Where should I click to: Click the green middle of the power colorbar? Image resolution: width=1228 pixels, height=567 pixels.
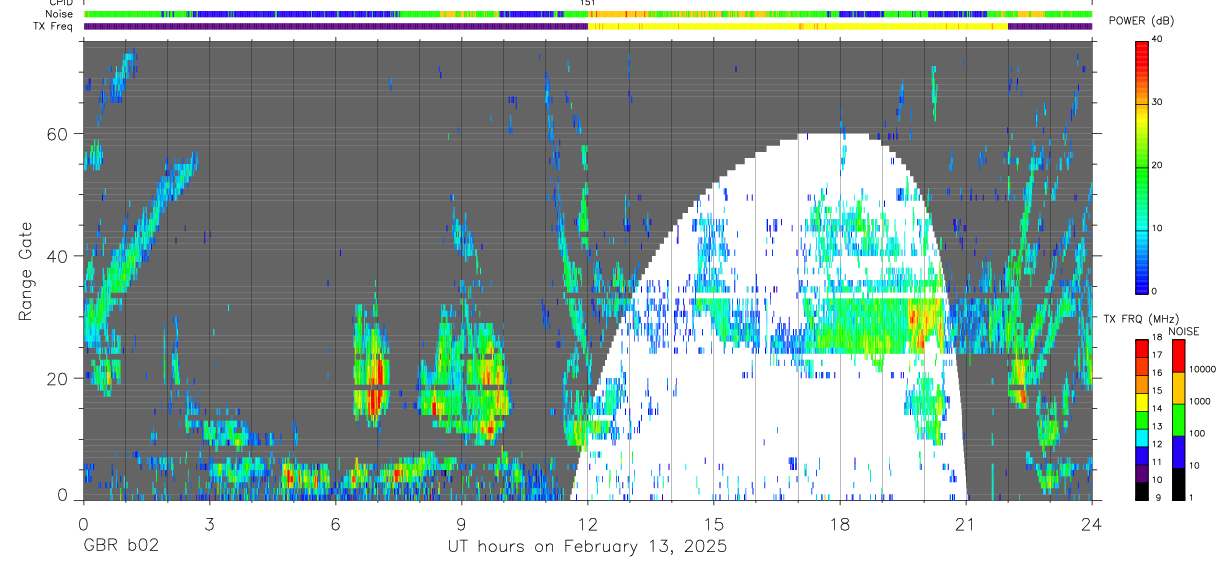tap(1142, 170)
